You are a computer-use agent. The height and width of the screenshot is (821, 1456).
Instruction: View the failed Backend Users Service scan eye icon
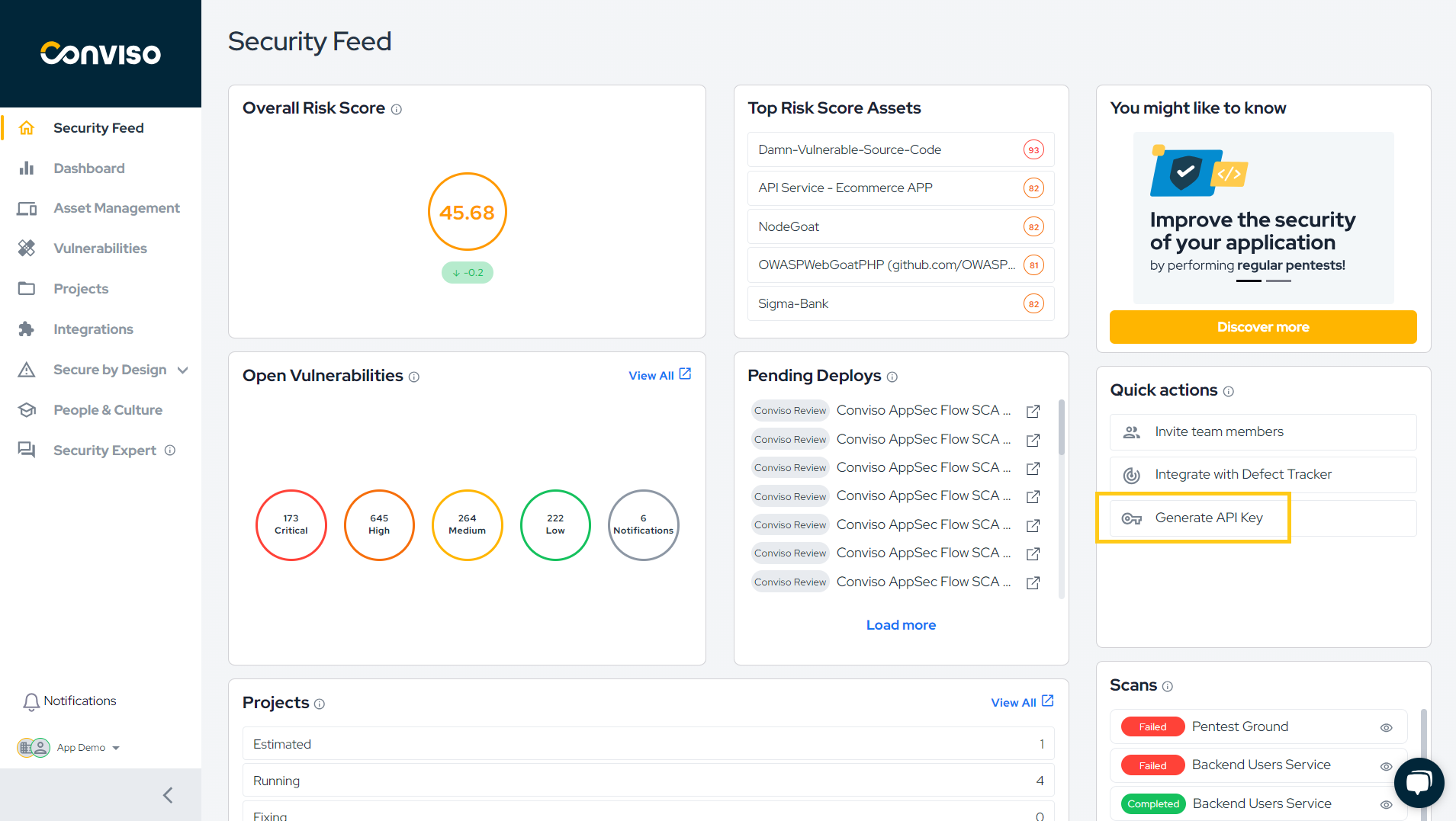click(1387, 766)
